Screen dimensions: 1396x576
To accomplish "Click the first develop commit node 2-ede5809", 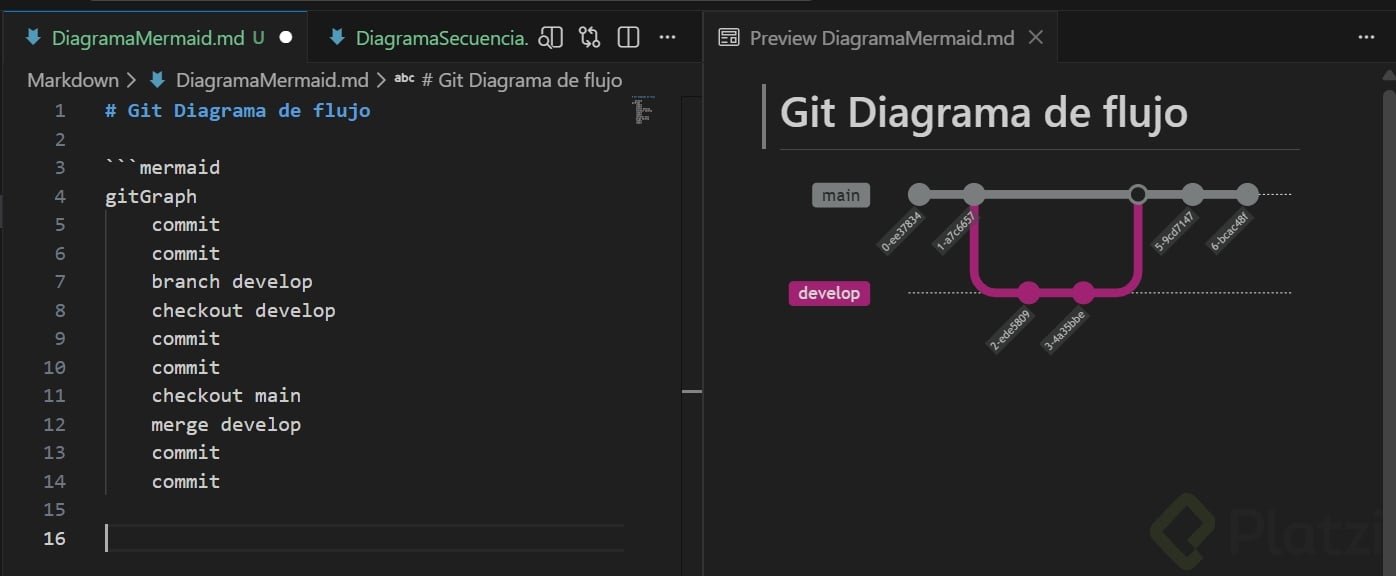I will (x=1028, y=293).
